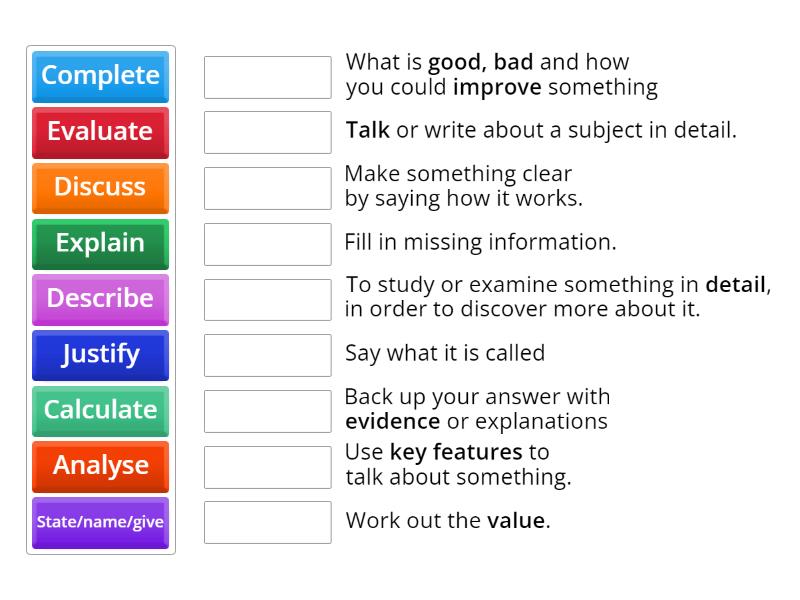Click the red-orange Analyse tile

click(100, 466)
